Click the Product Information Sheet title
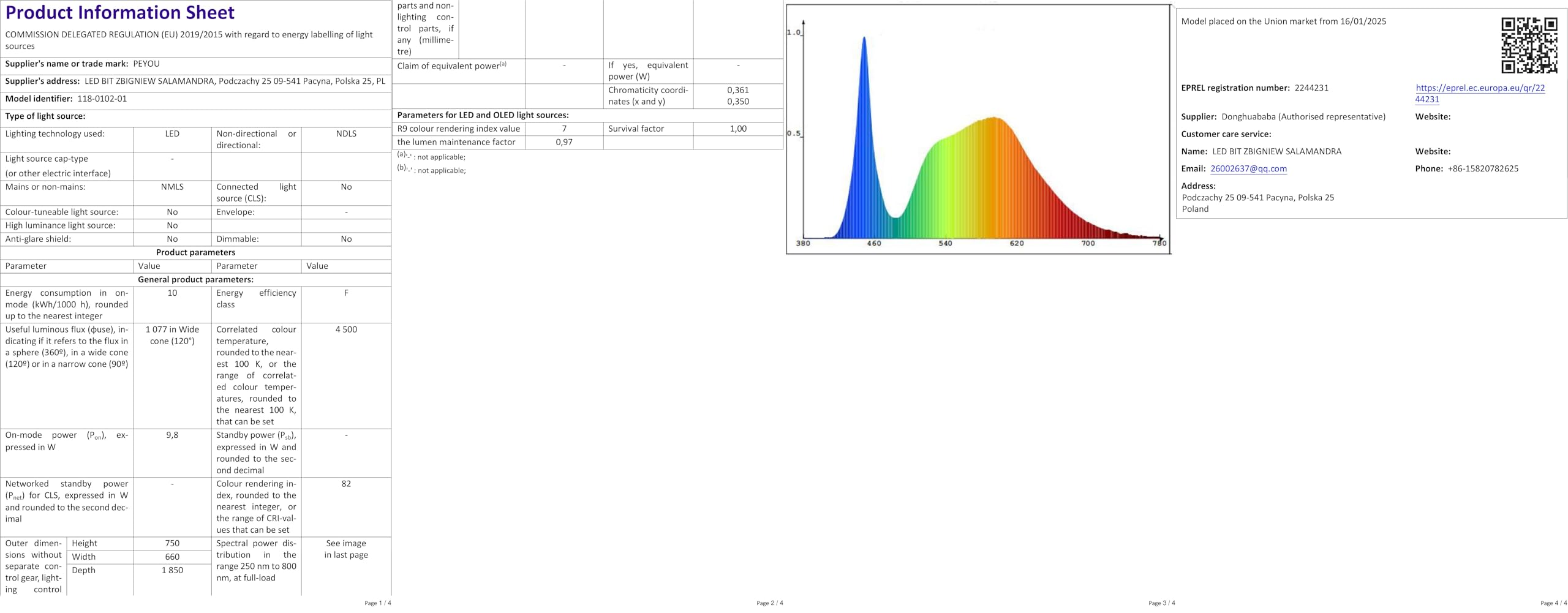The width and height of the screenshot is (1568, 613). (x=120, y=12)
